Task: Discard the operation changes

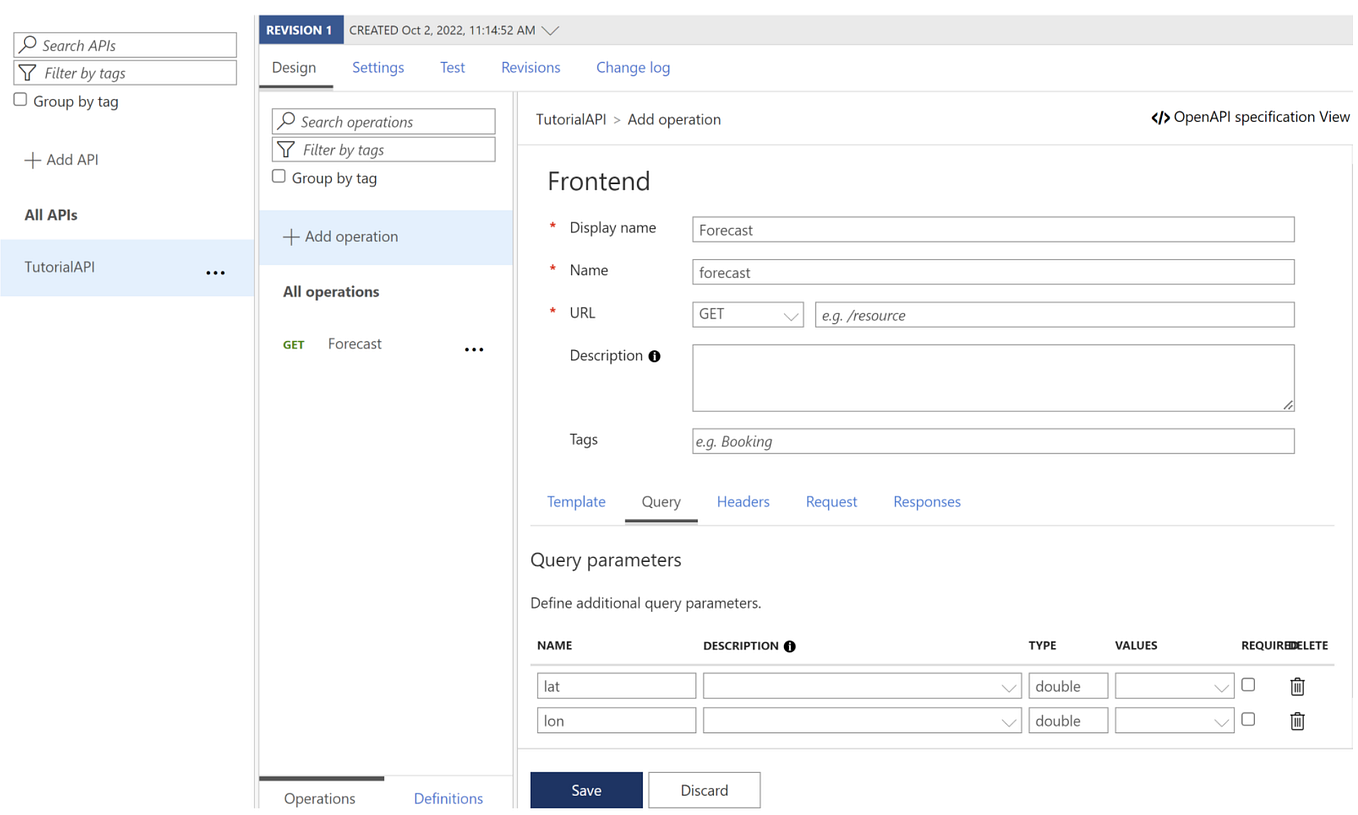Action: (704, 790)
